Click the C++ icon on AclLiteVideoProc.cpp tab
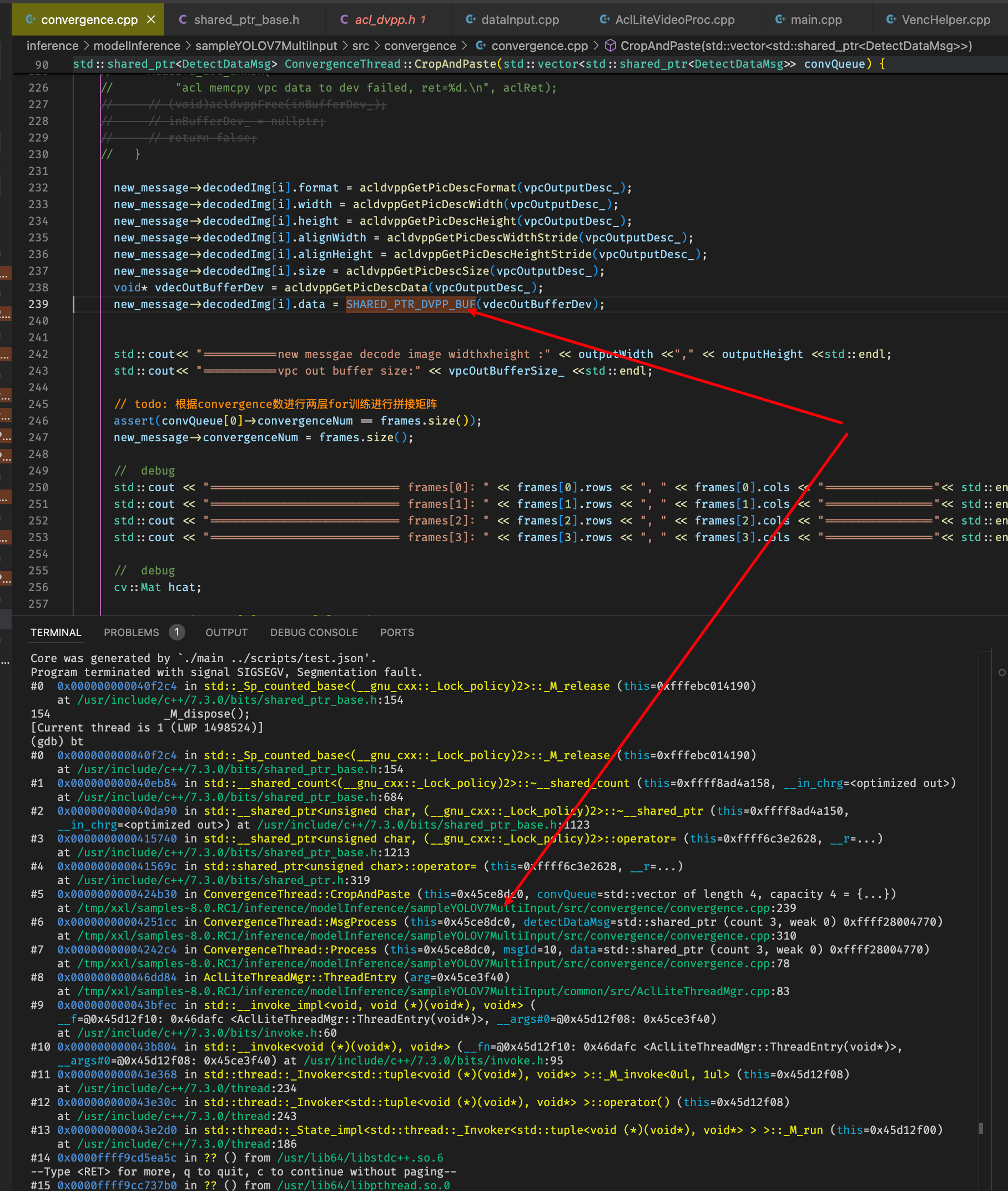This screenshot has height=1191, width=1008. click(x=604, y=19)
